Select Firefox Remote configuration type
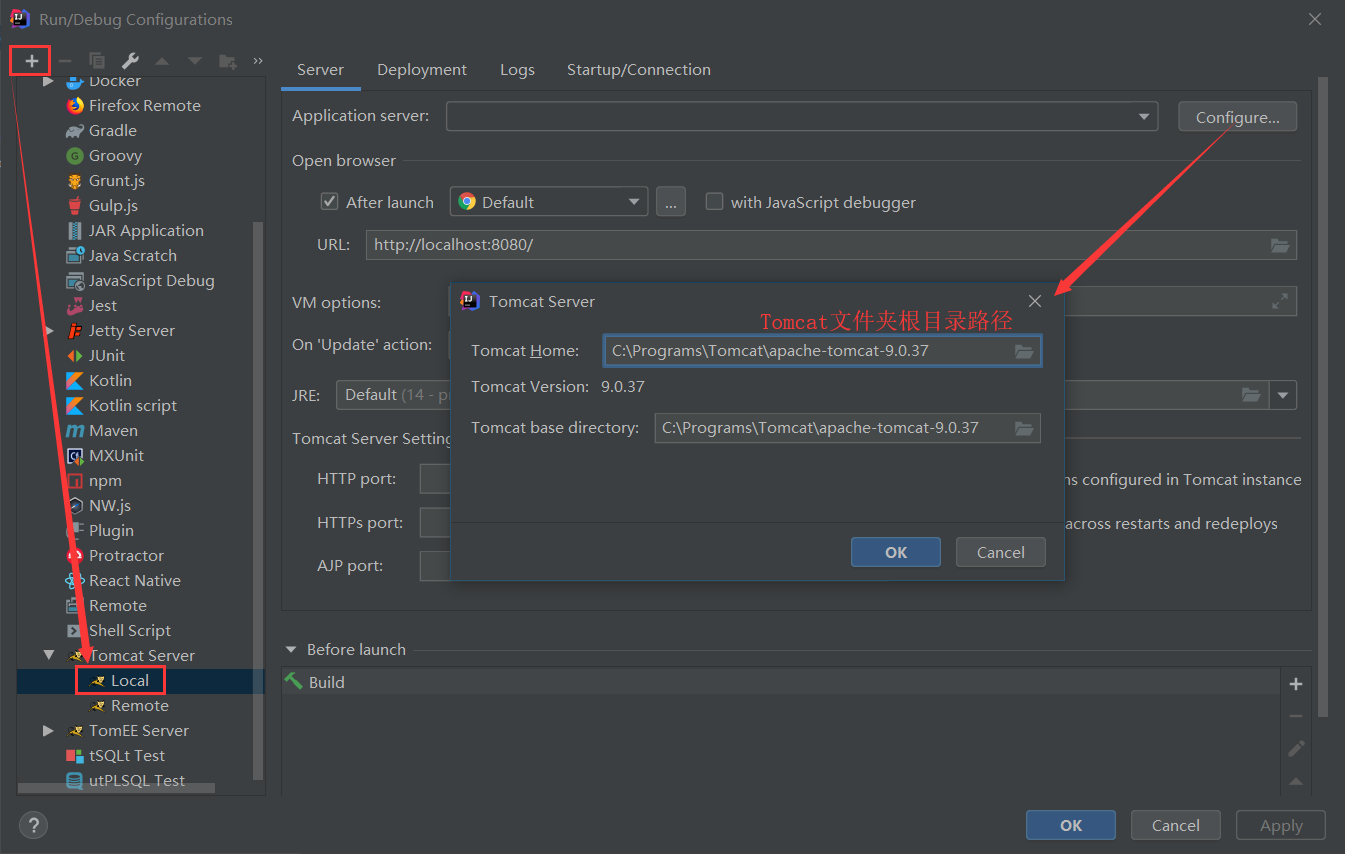The height and width of the screenshot is (854, 1345). click(144, 105)
